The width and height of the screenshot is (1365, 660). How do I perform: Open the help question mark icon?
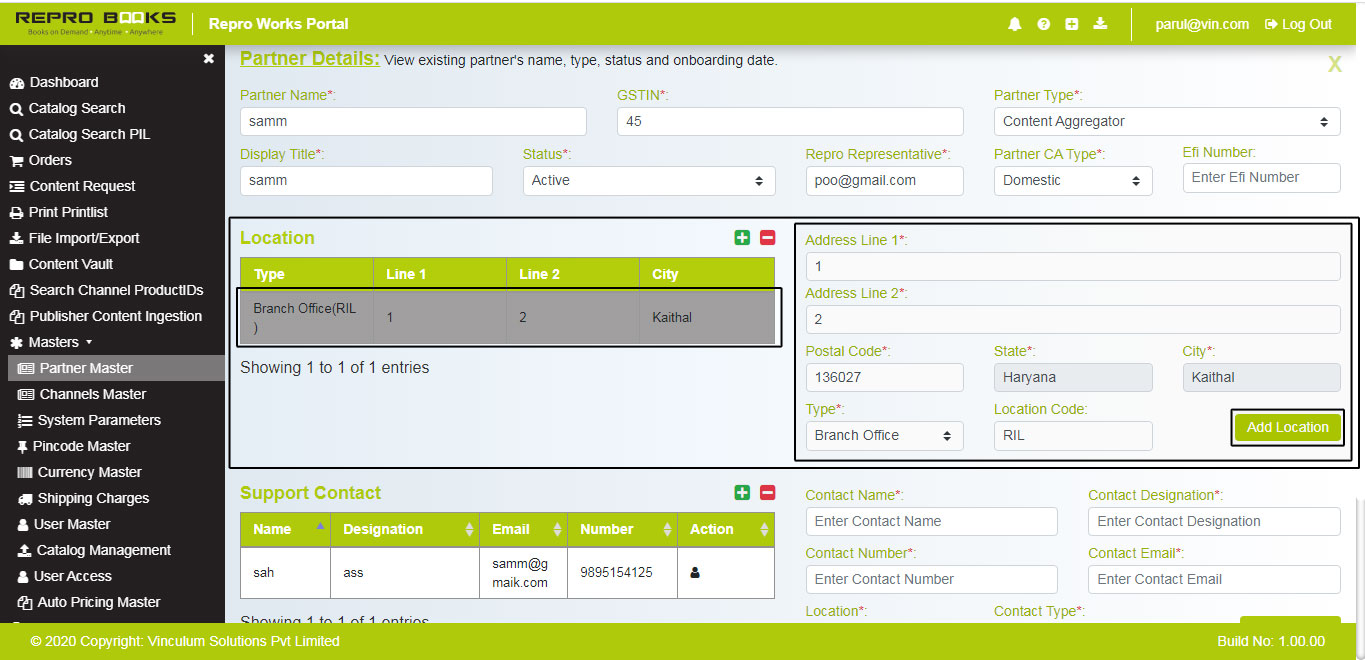click(1043, 24)
